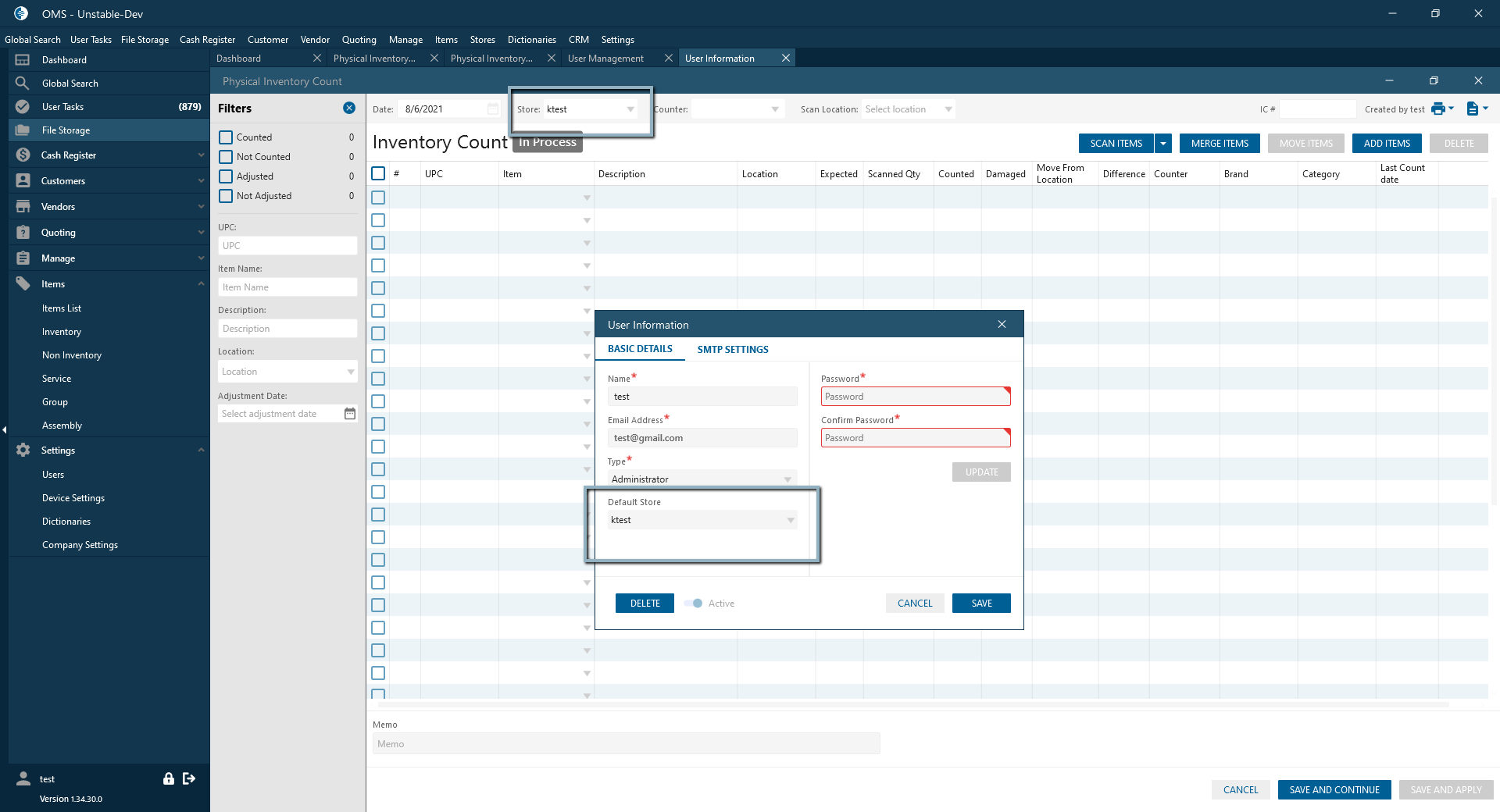
Task: Open User Tasks checkmark icon
Action: (x=23, y=107)
